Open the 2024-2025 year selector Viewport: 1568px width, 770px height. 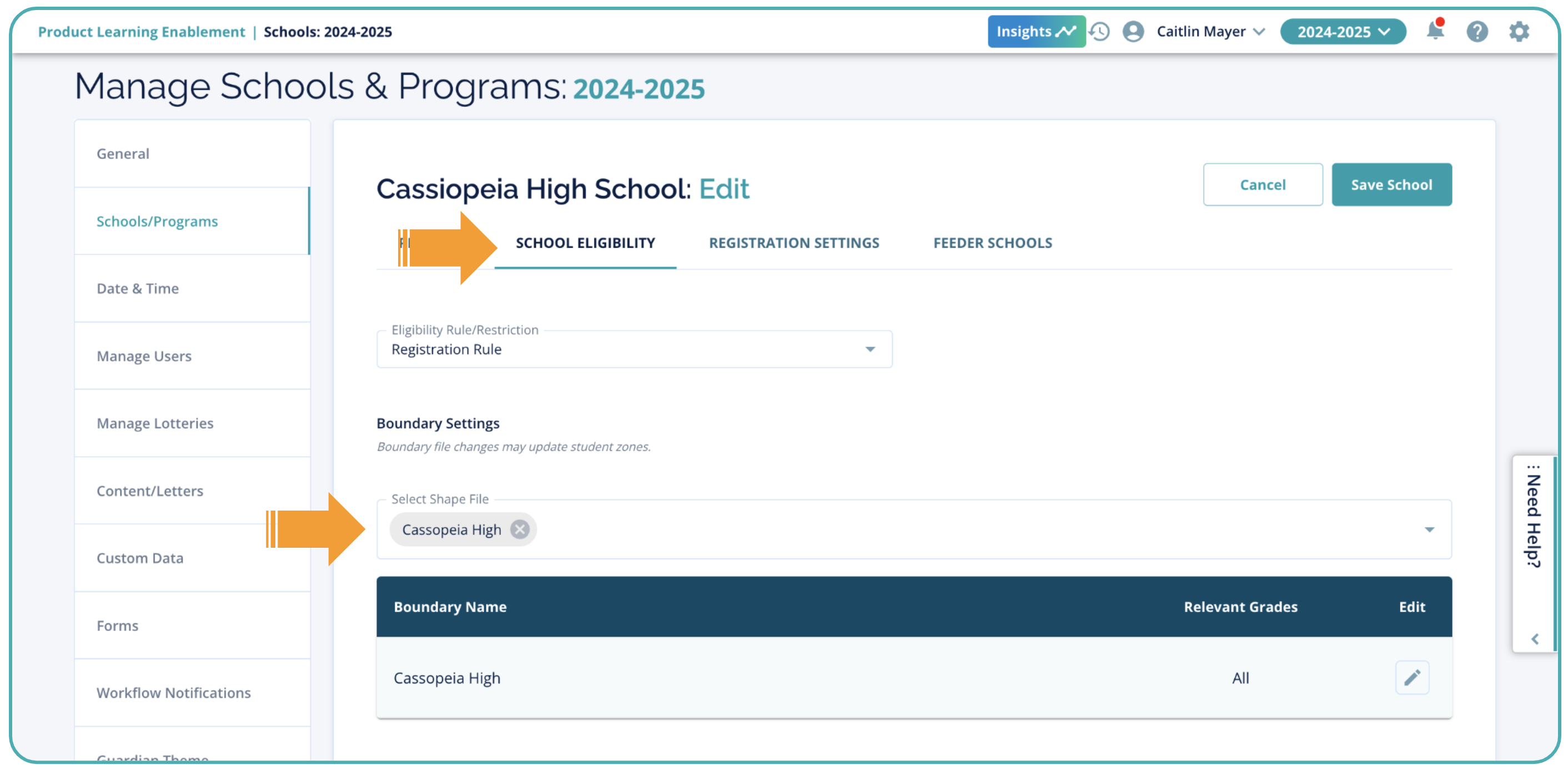tap(1343, 32)
